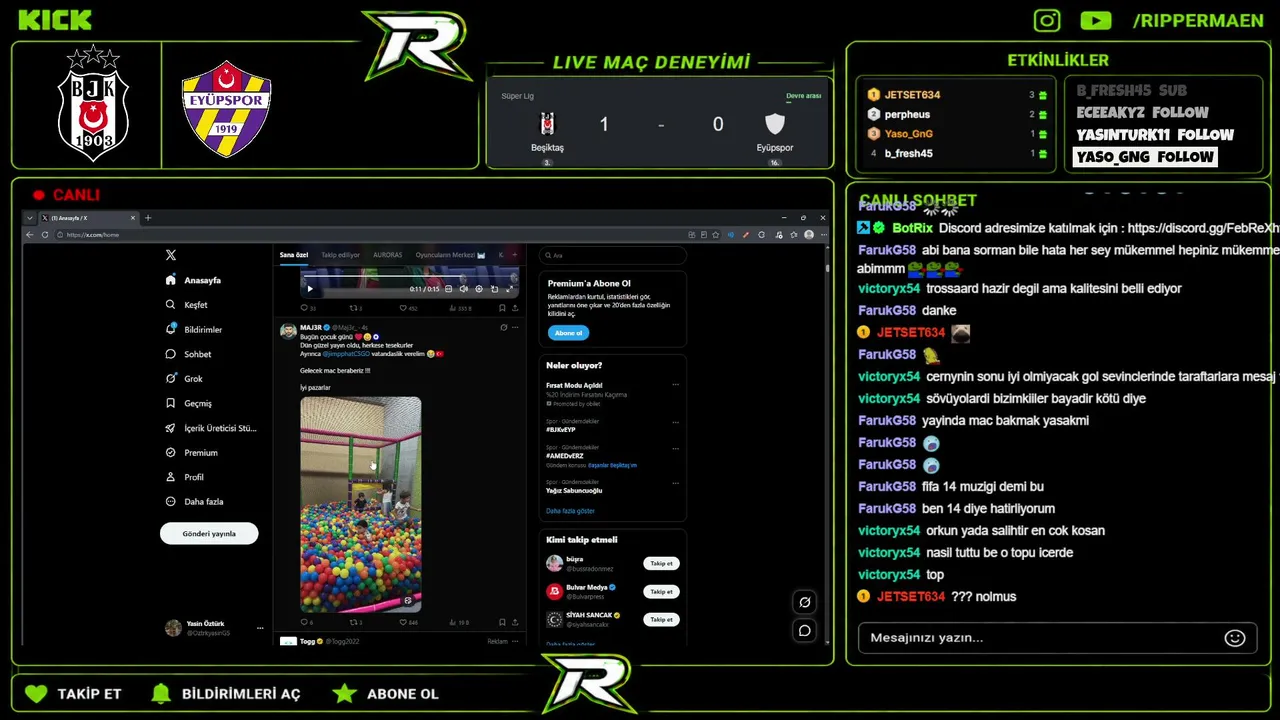Seek on the video progress bar
The width and height of the screenshot is (1280, 720).
pyautogui.click(x=410, y=277)
